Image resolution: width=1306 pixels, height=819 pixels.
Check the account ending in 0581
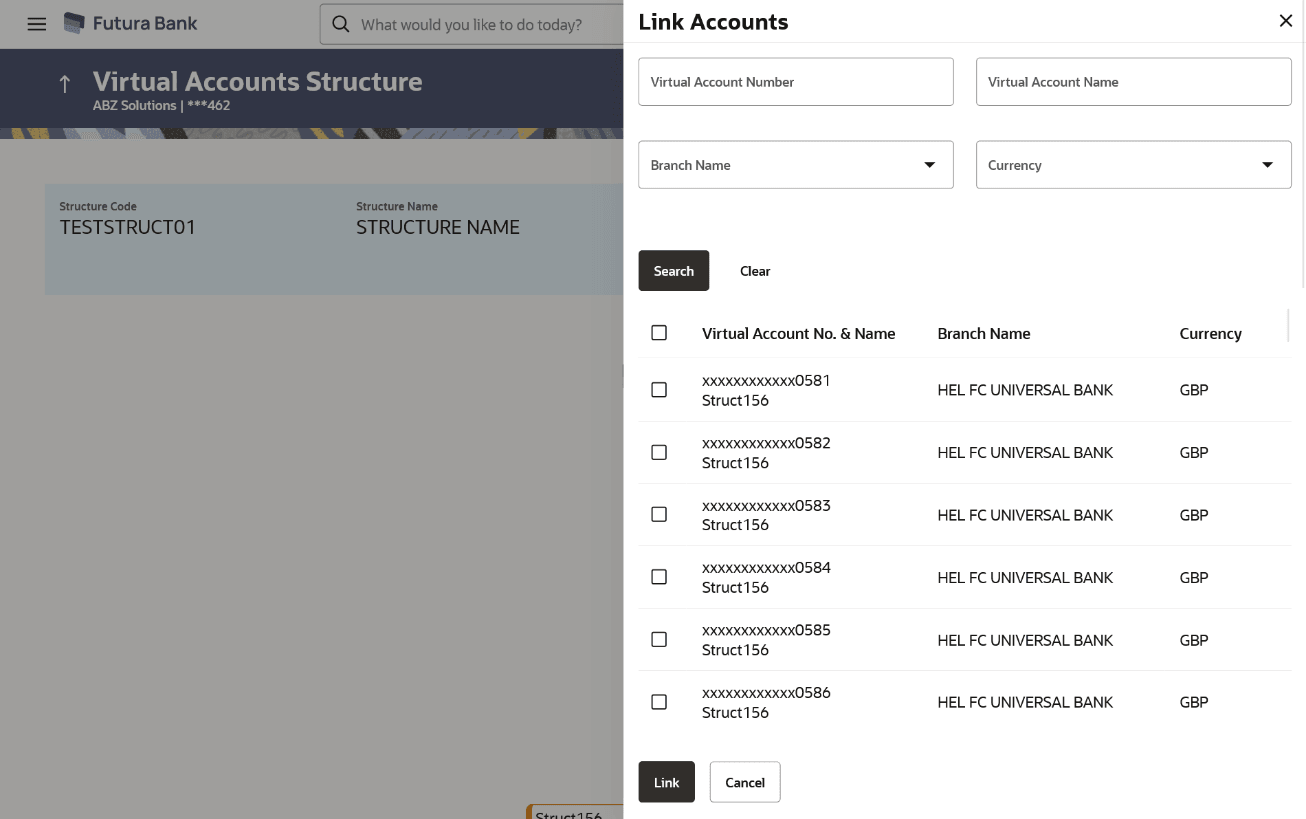659,390
